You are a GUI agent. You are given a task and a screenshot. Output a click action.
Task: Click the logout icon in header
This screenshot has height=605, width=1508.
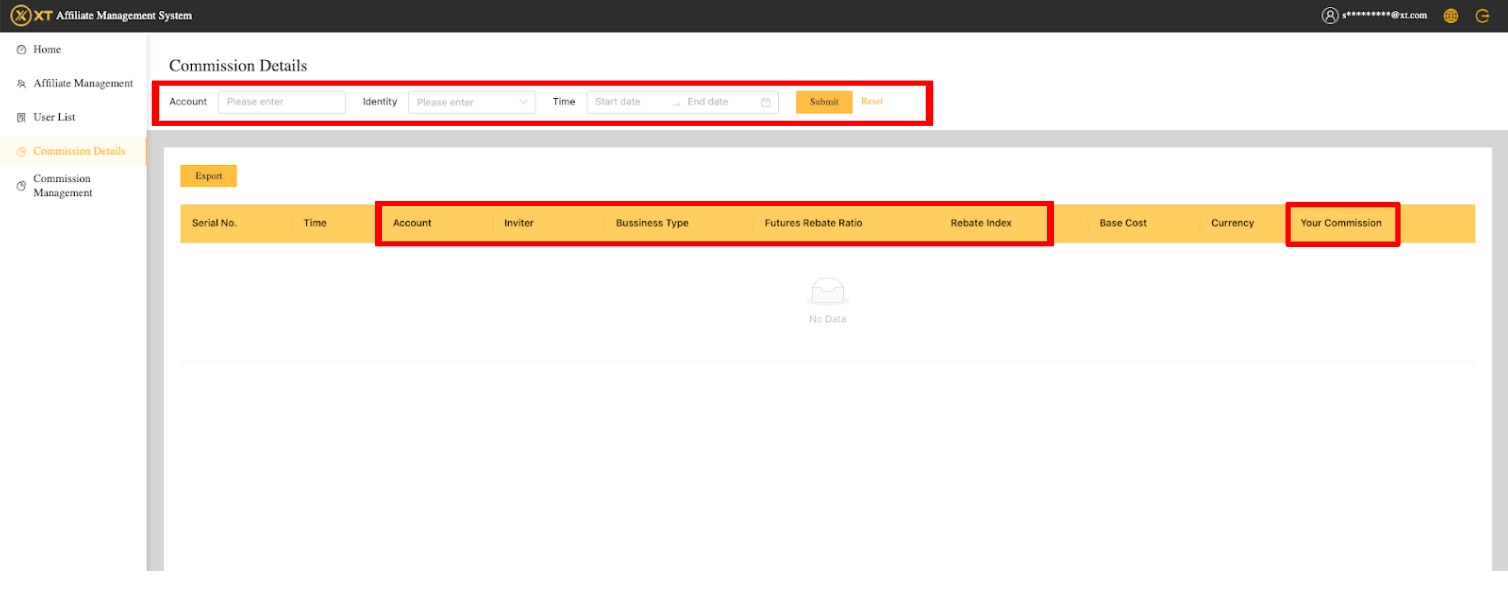1481,15
